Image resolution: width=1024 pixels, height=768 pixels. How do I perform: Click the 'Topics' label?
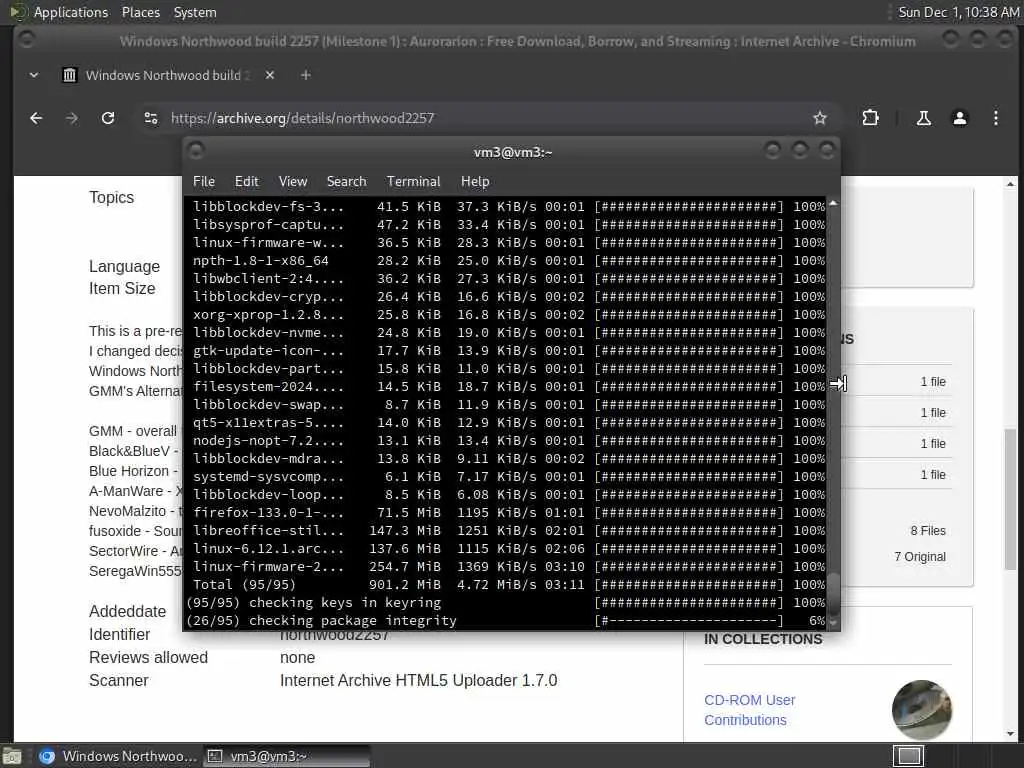click(x=111, y=198)
